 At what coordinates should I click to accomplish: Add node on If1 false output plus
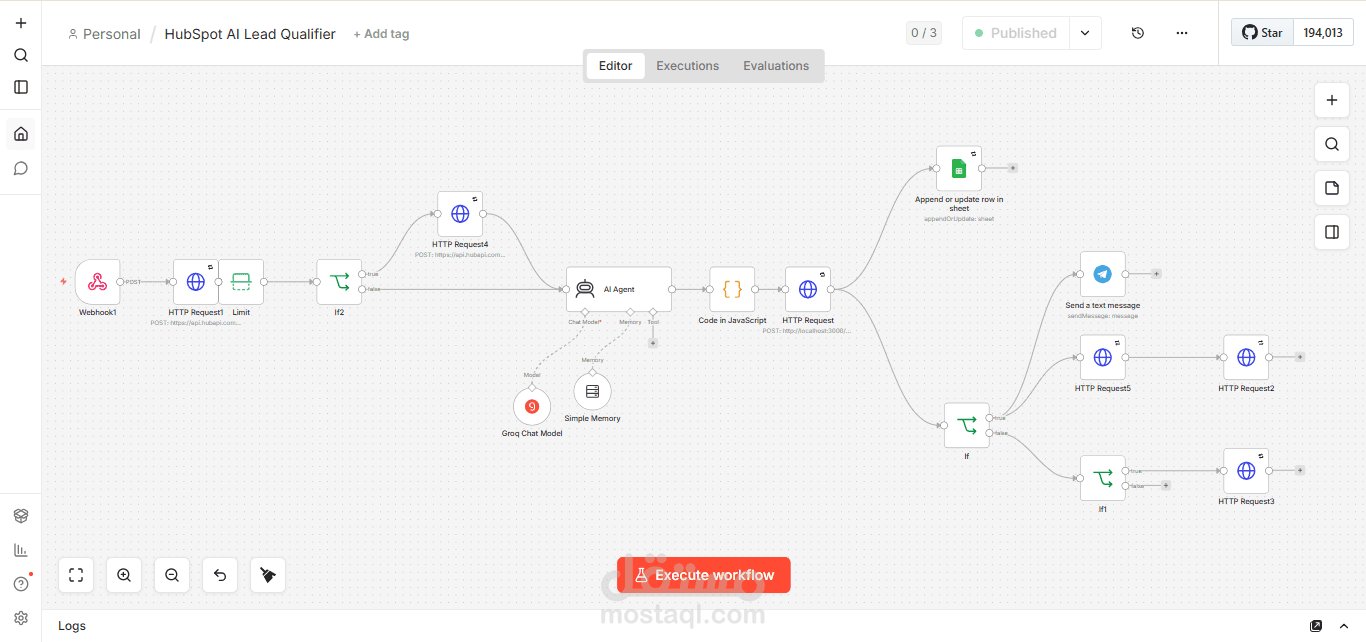(x=1165, y=485)
